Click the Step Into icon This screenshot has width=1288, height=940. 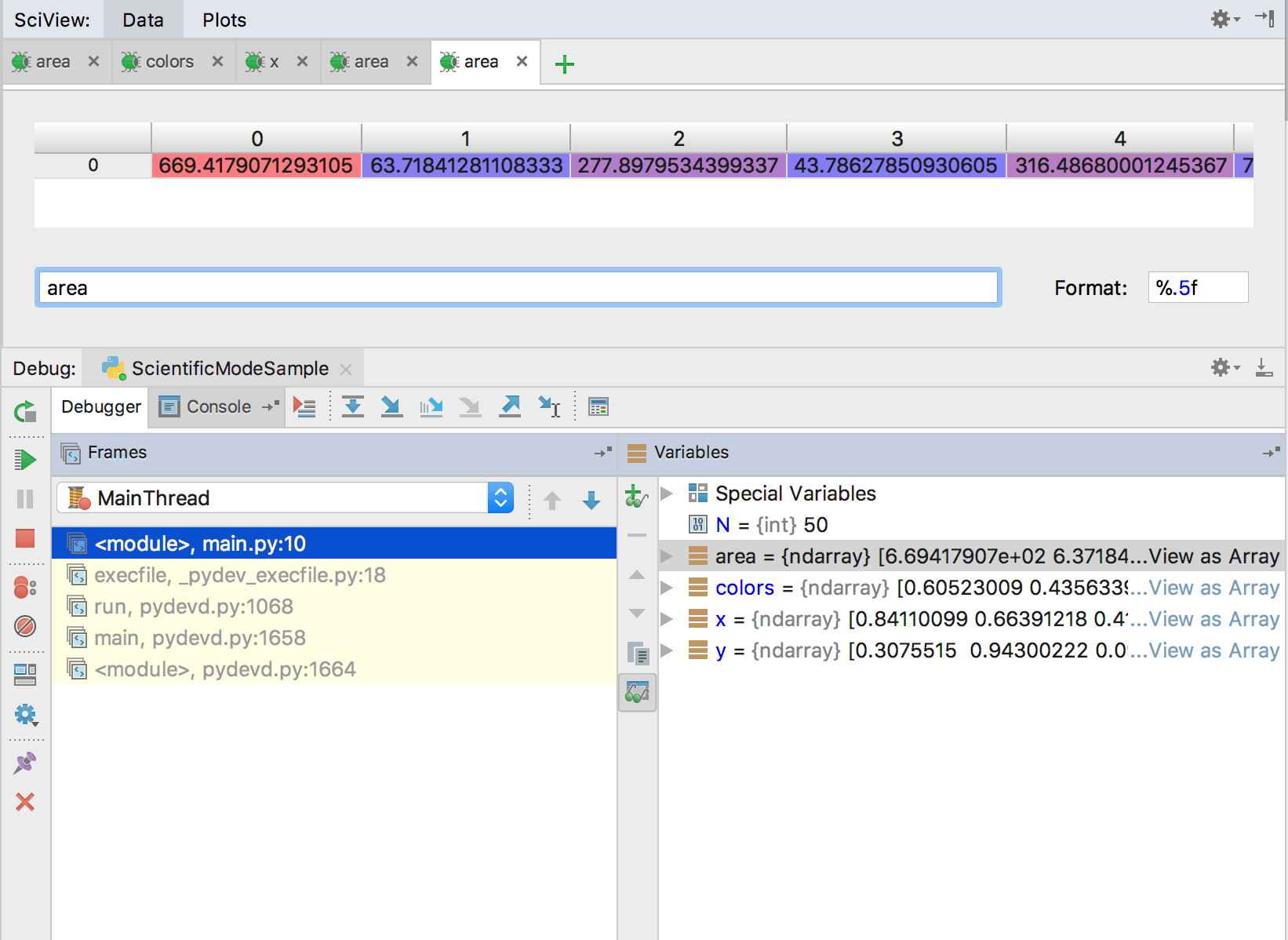(x=391, y=406)
